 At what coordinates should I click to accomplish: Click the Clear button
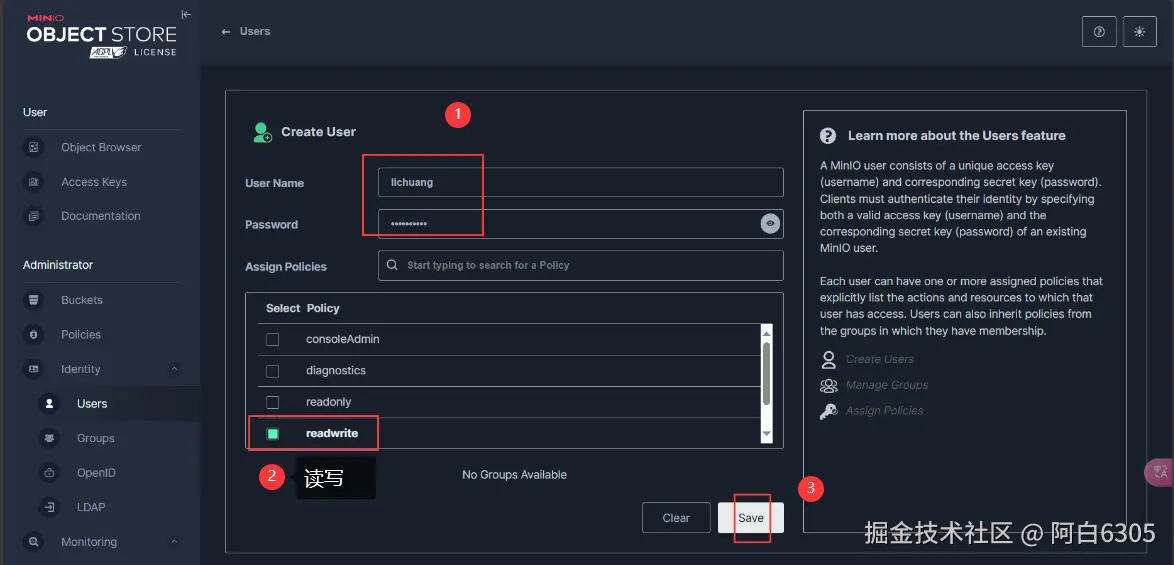point(676,518)
